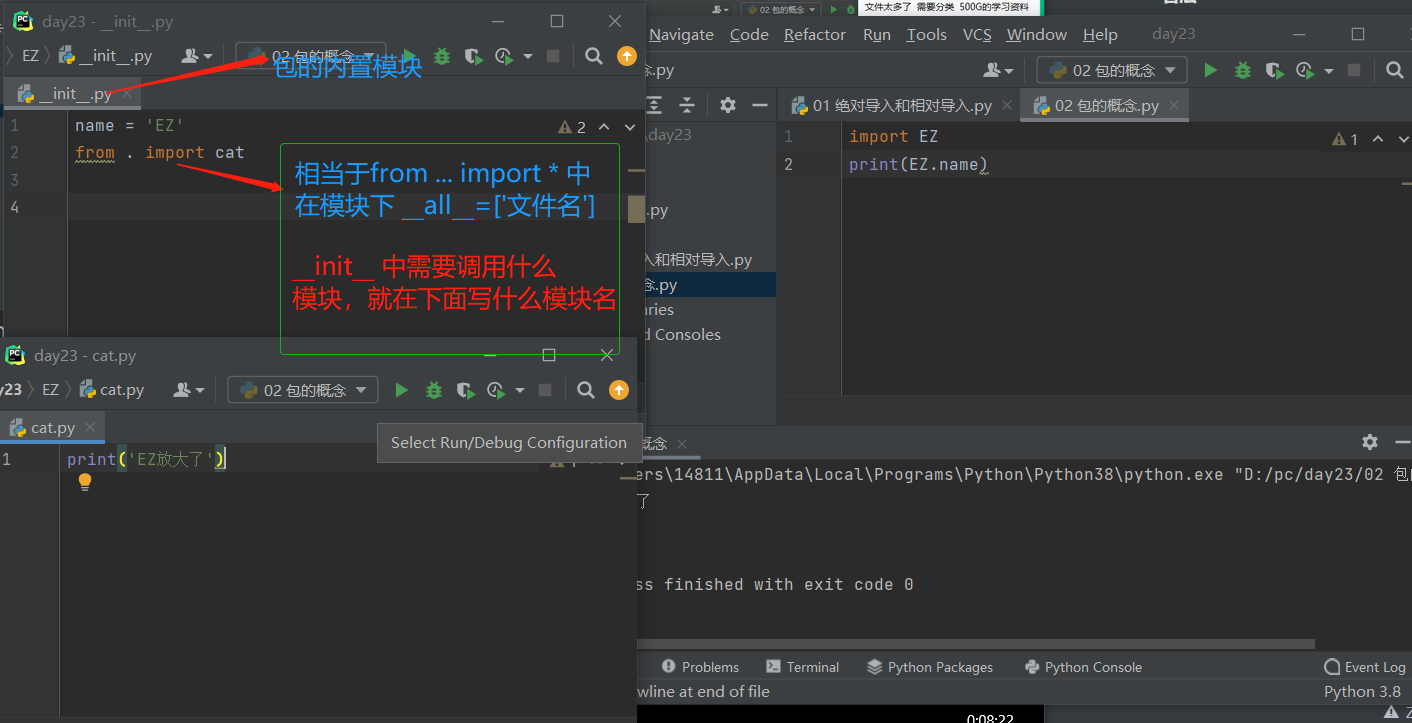Open the Navigate menu
1412x723 pixels.
click(681, 34)
